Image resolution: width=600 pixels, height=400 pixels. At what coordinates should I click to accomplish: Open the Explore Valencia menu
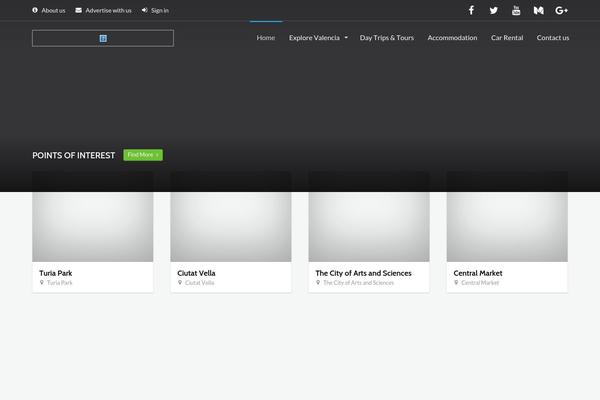tap(314, 38)
